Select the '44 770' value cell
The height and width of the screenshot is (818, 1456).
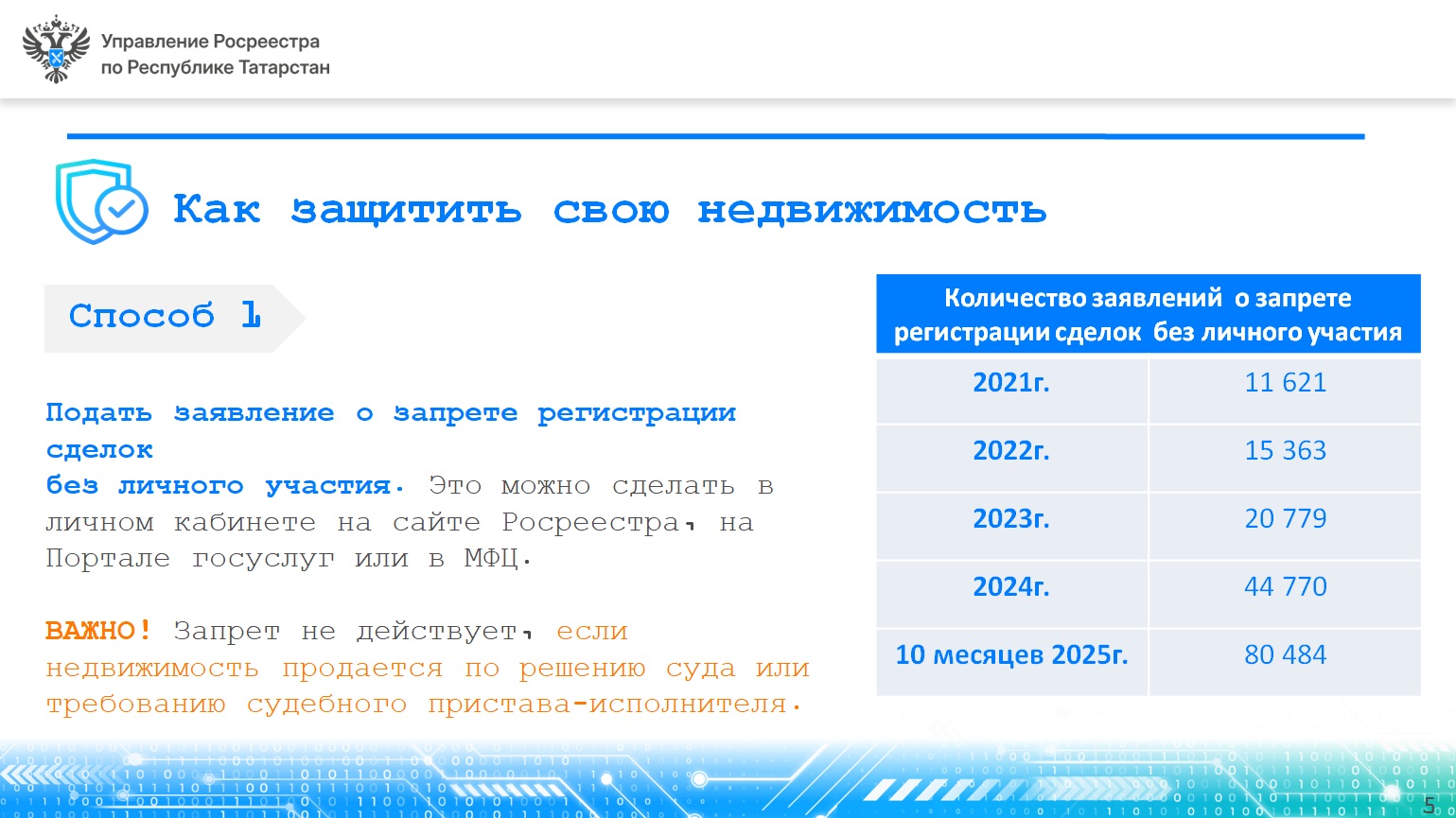(x=1285, y=587)
